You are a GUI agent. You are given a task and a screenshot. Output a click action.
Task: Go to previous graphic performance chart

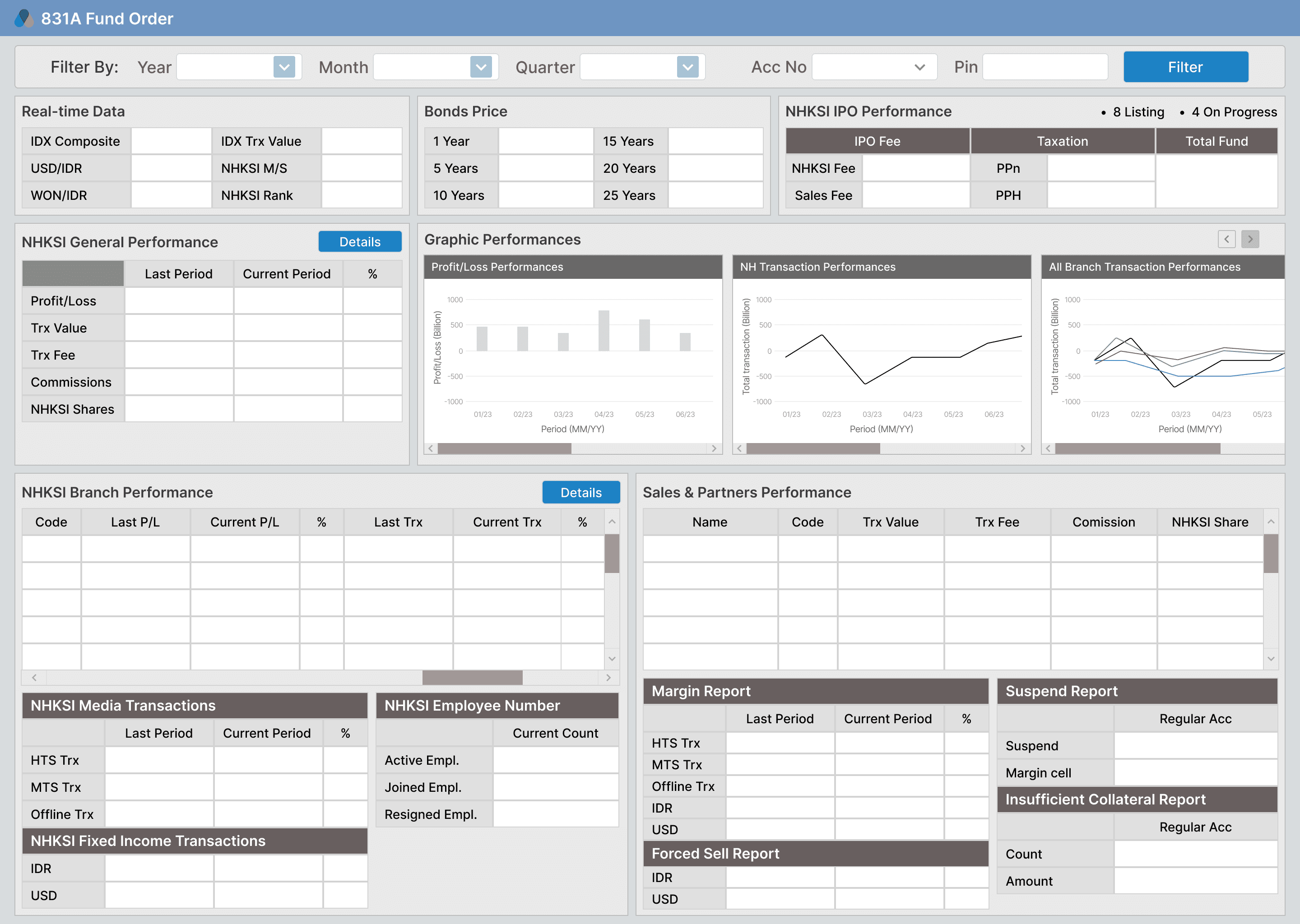(x=1226, y=240)
